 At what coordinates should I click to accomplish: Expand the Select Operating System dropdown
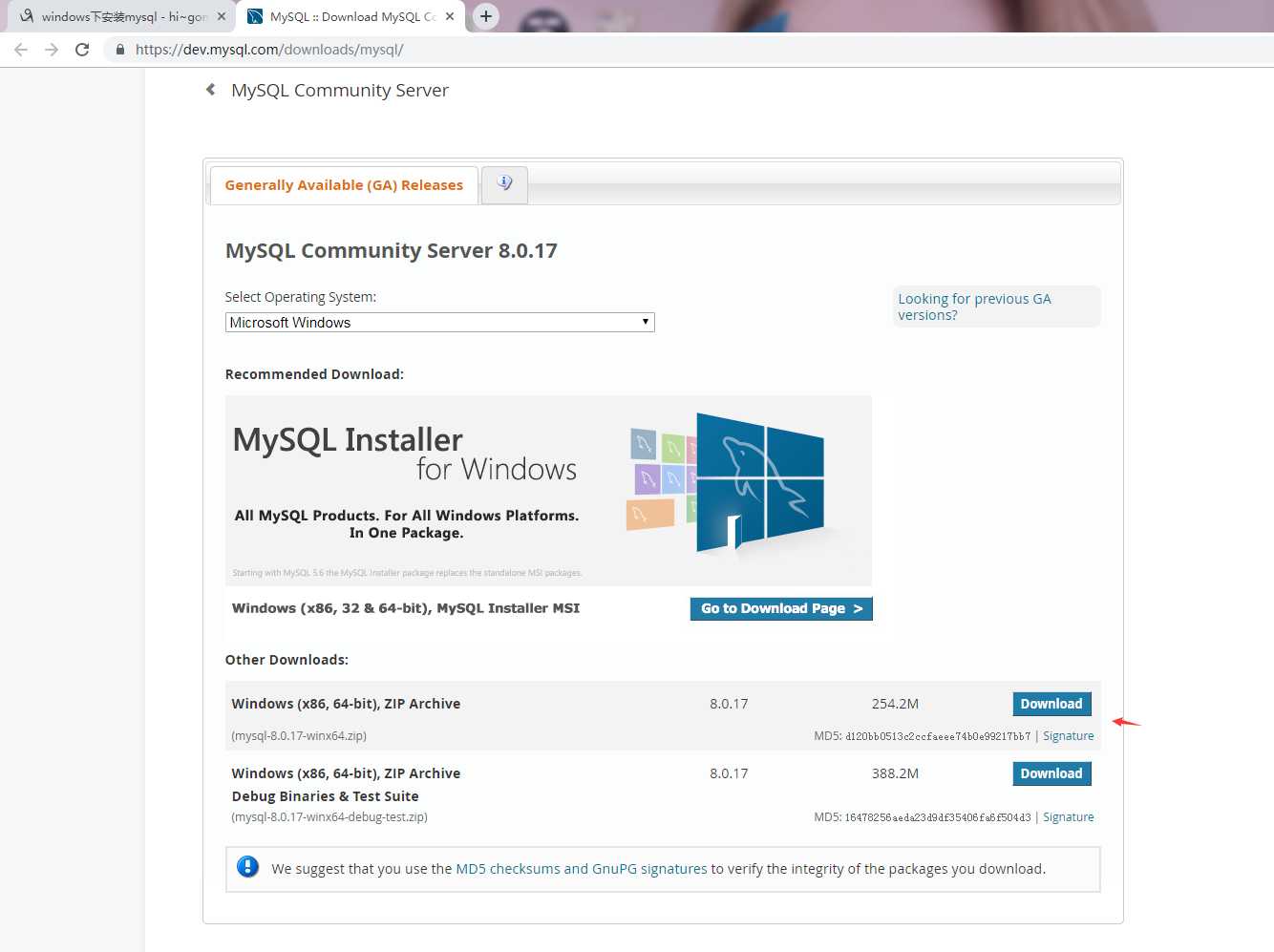(x=439, y=323)
